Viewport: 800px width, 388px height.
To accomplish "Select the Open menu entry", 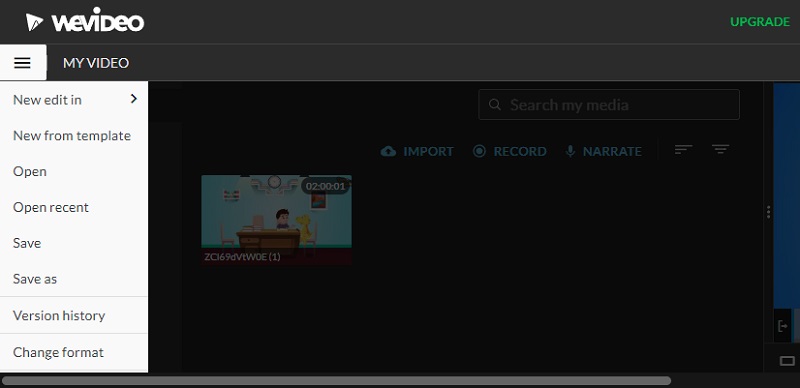I will tap(30, 172).
